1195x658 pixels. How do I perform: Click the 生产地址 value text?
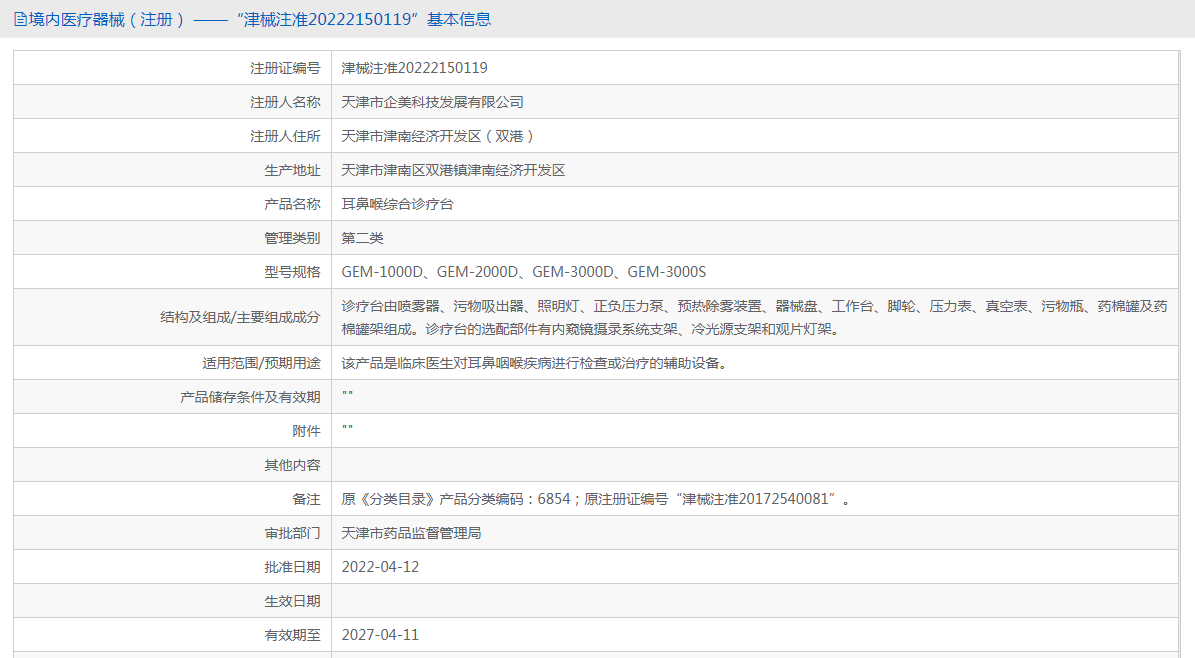(x=453, y=170)
